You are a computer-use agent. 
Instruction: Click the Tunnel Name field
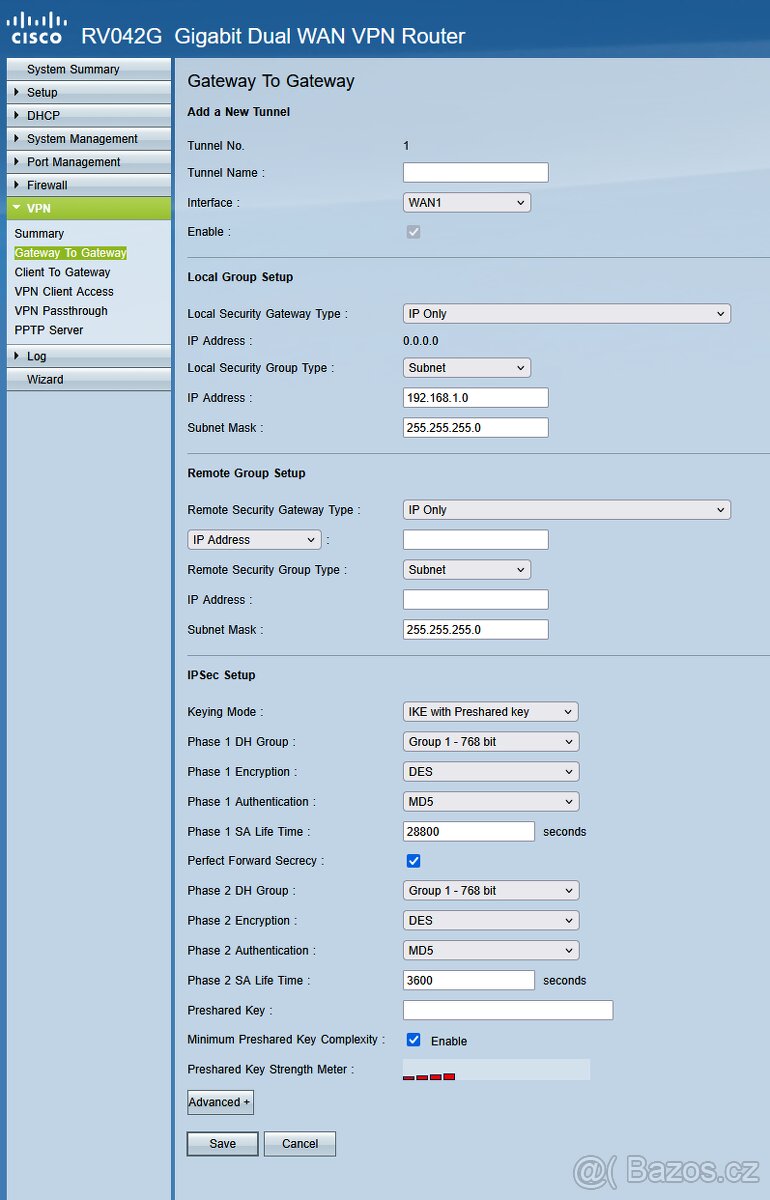point(476,172)
